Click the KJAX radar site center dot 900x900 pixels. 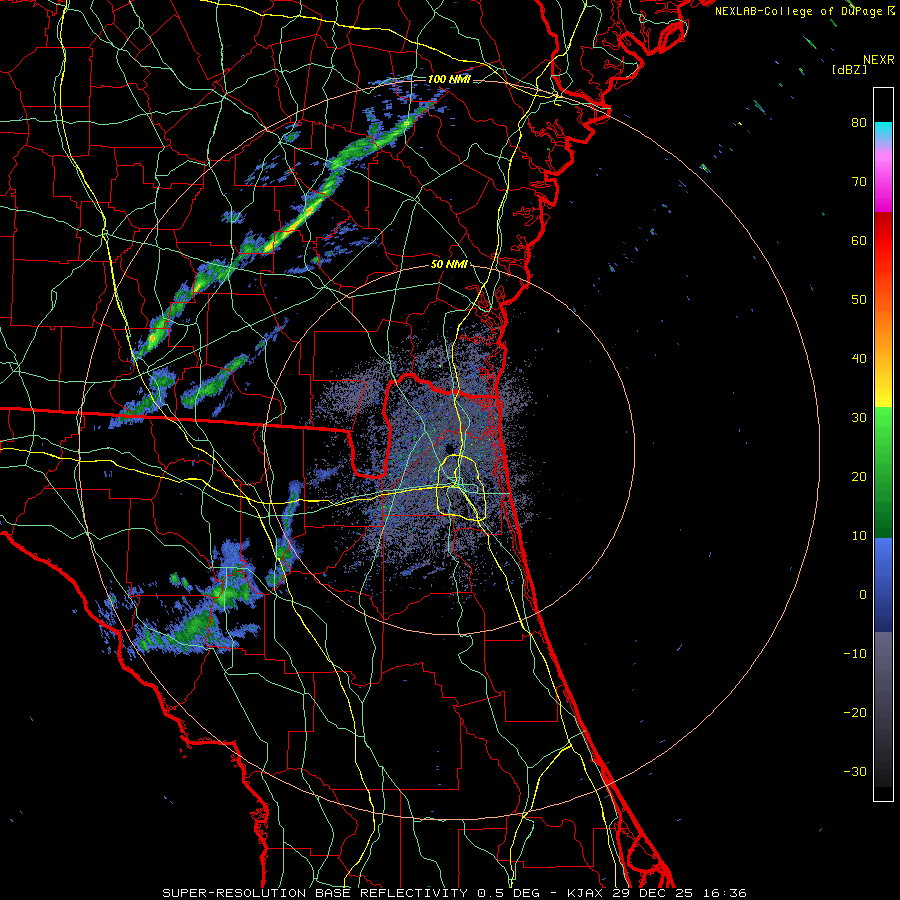(449, 448)
